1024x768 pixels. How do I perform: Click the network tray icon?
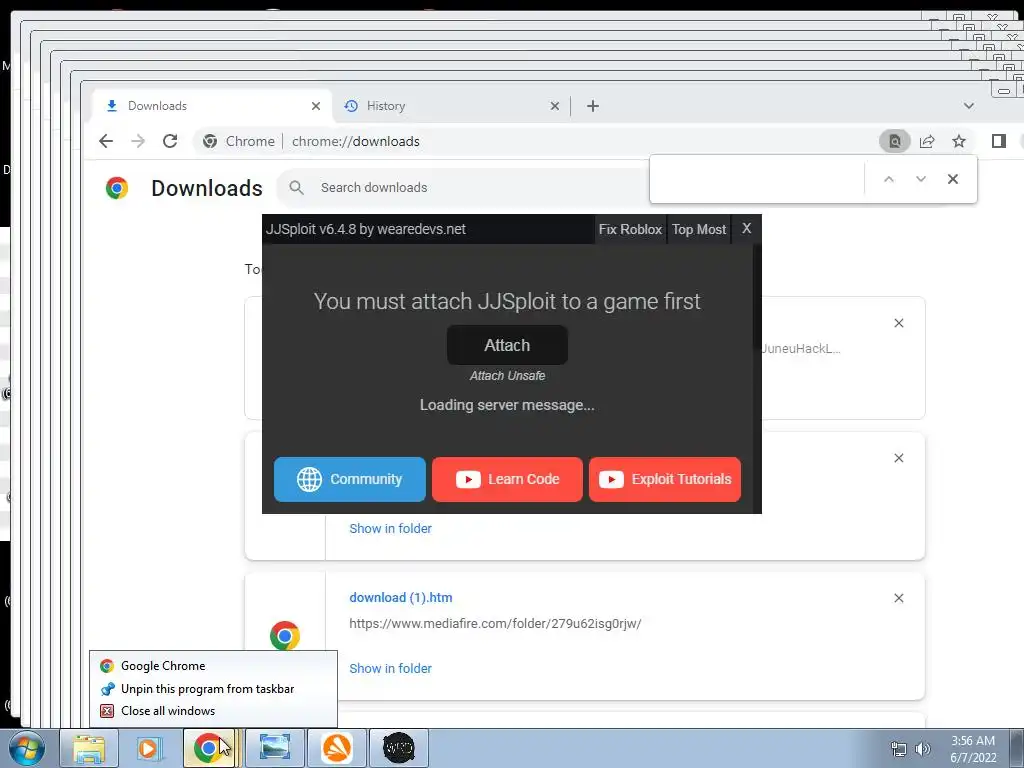(x=899, y=749)
